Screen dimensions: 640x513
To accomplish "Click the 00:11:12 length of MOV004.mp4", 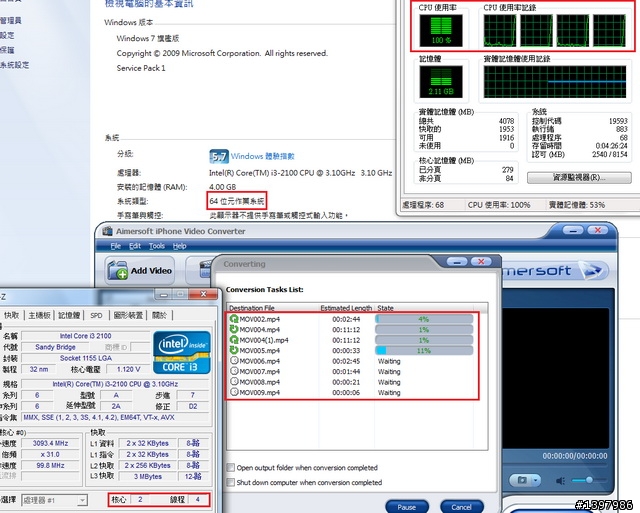I will pos(346,330).
